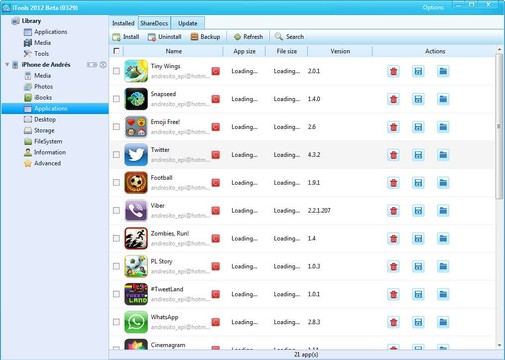505x360 pixels.
Task: Open Desktop in the device tree
Action: (40, 119)
